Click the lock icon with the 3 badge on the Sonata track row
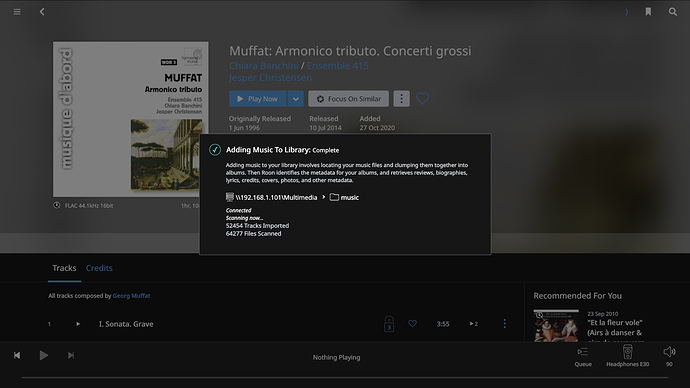This screenshot has height=388, width=690. (x=389, y=324)
